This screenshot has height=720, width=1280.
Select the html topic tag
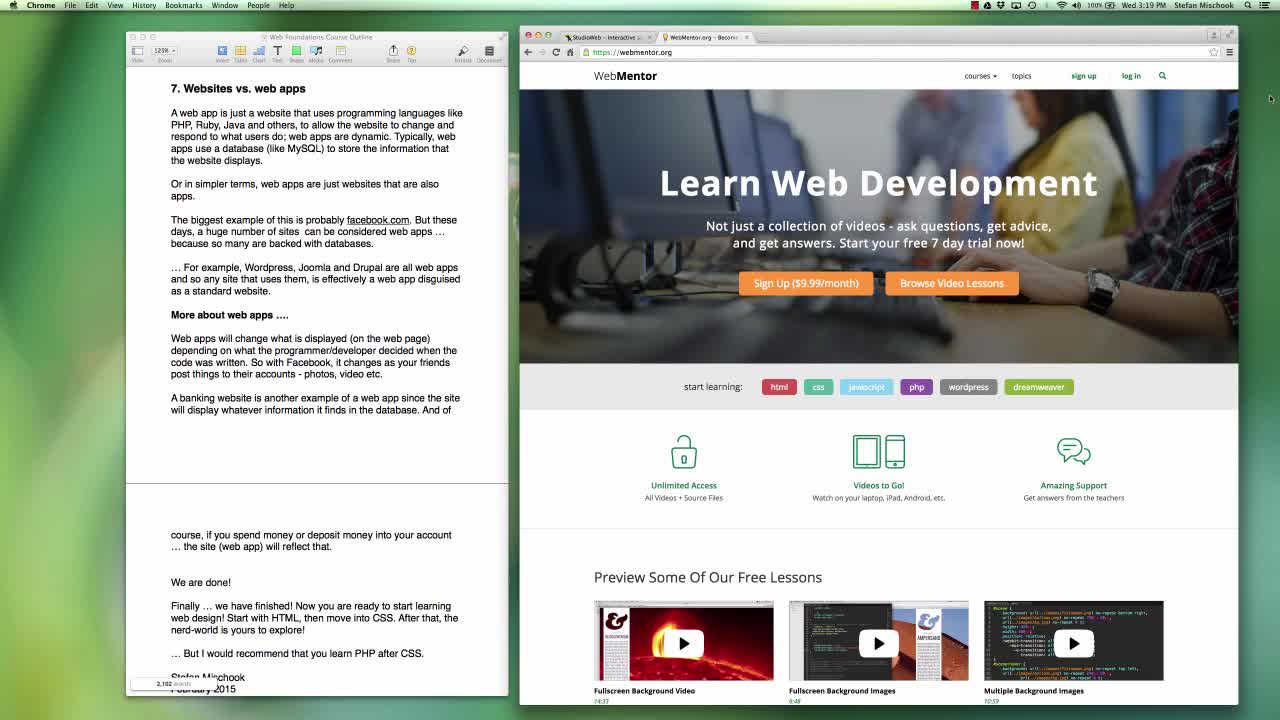tap(779, 387)
